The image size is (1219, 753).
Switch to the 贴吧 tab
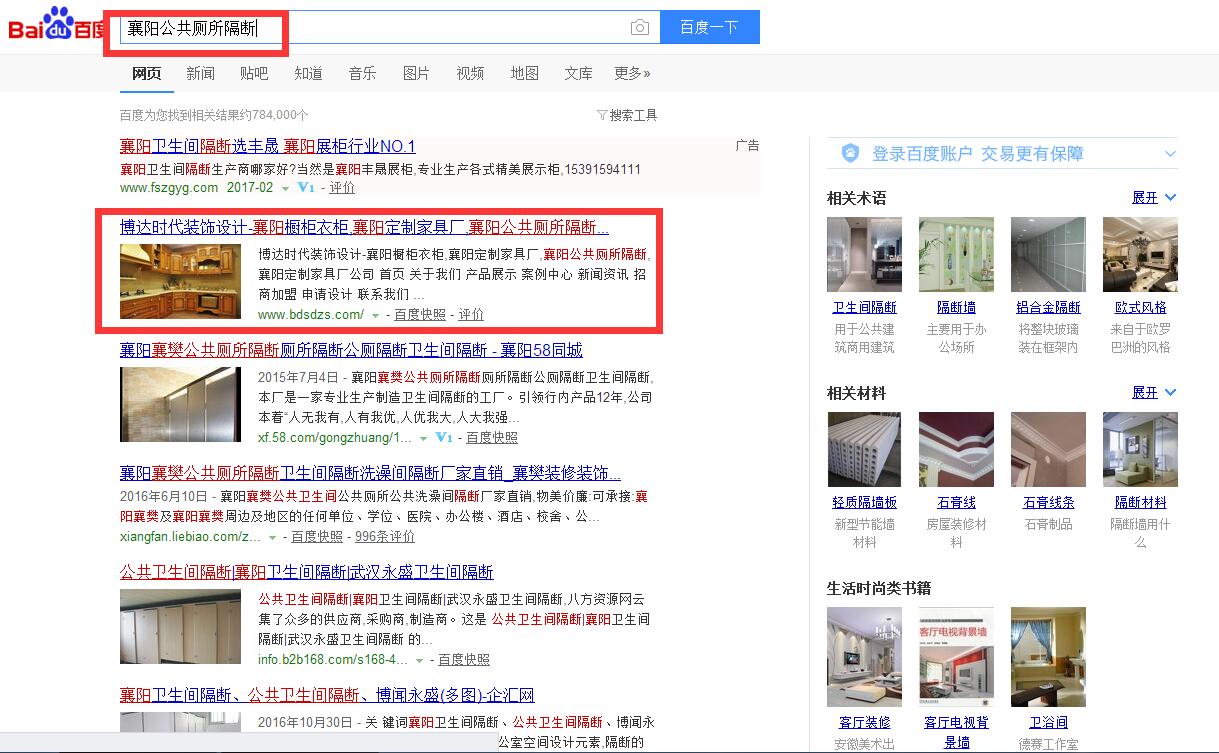[x=254, y=73]
